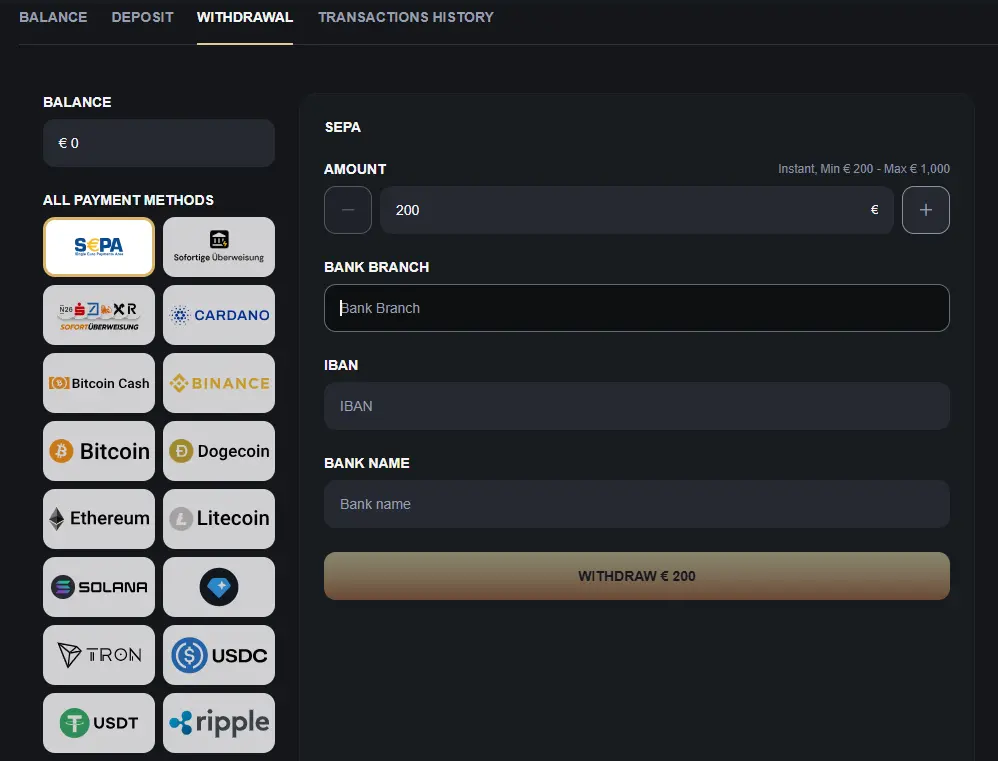This screenshot has height=761, width=998.
Task: Select the blue diamond Toncoin tile
Action: 219,587
